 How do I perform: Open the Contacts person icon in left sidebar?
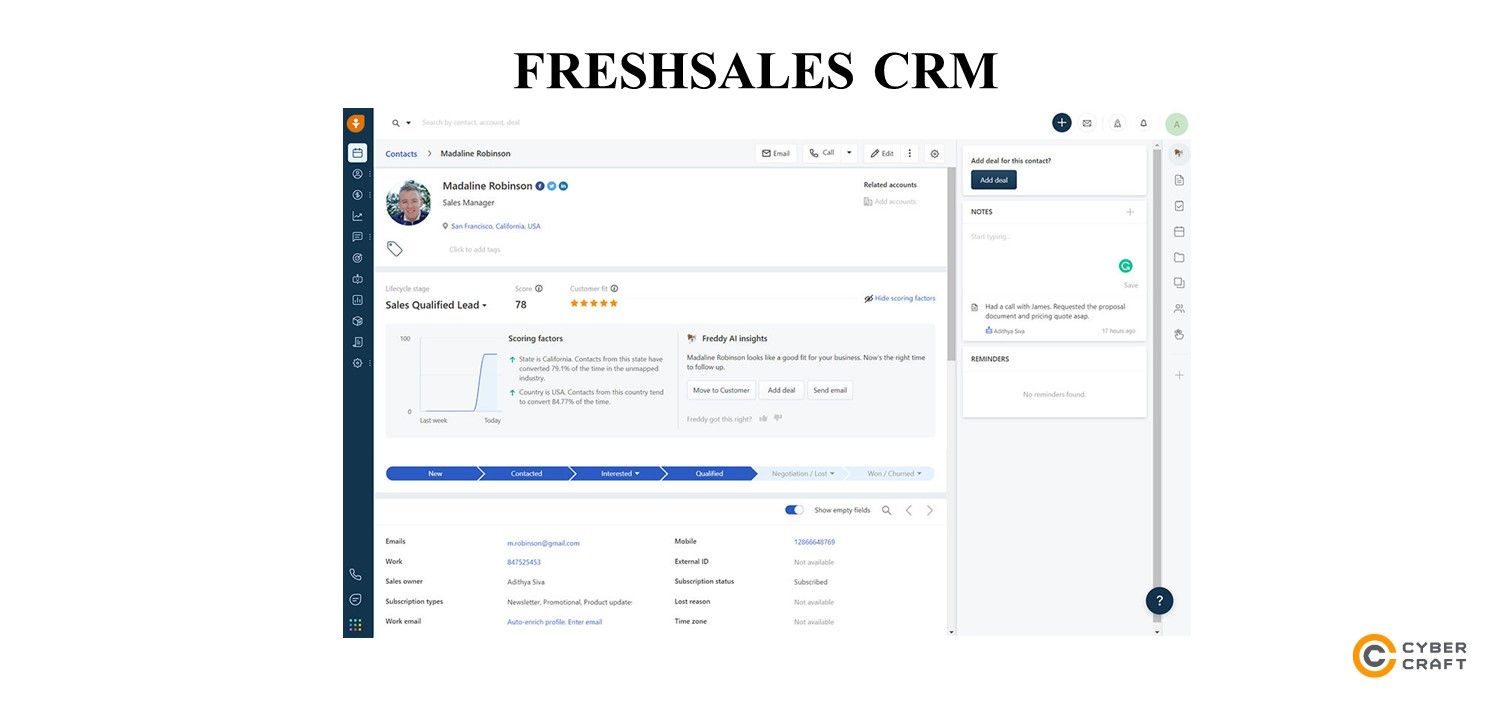[357, 174]
